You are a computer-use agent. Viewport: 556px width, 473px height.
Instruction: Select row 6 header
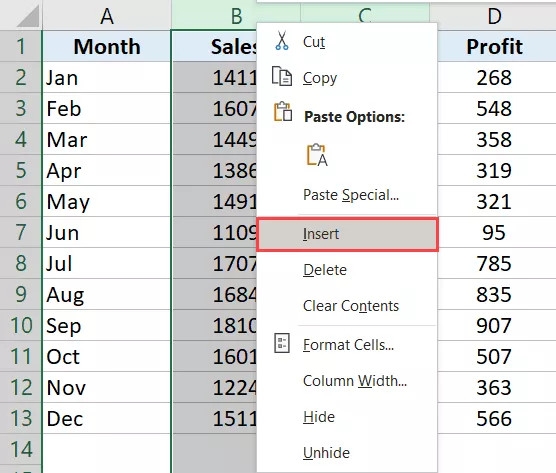(x=21, y=201)
